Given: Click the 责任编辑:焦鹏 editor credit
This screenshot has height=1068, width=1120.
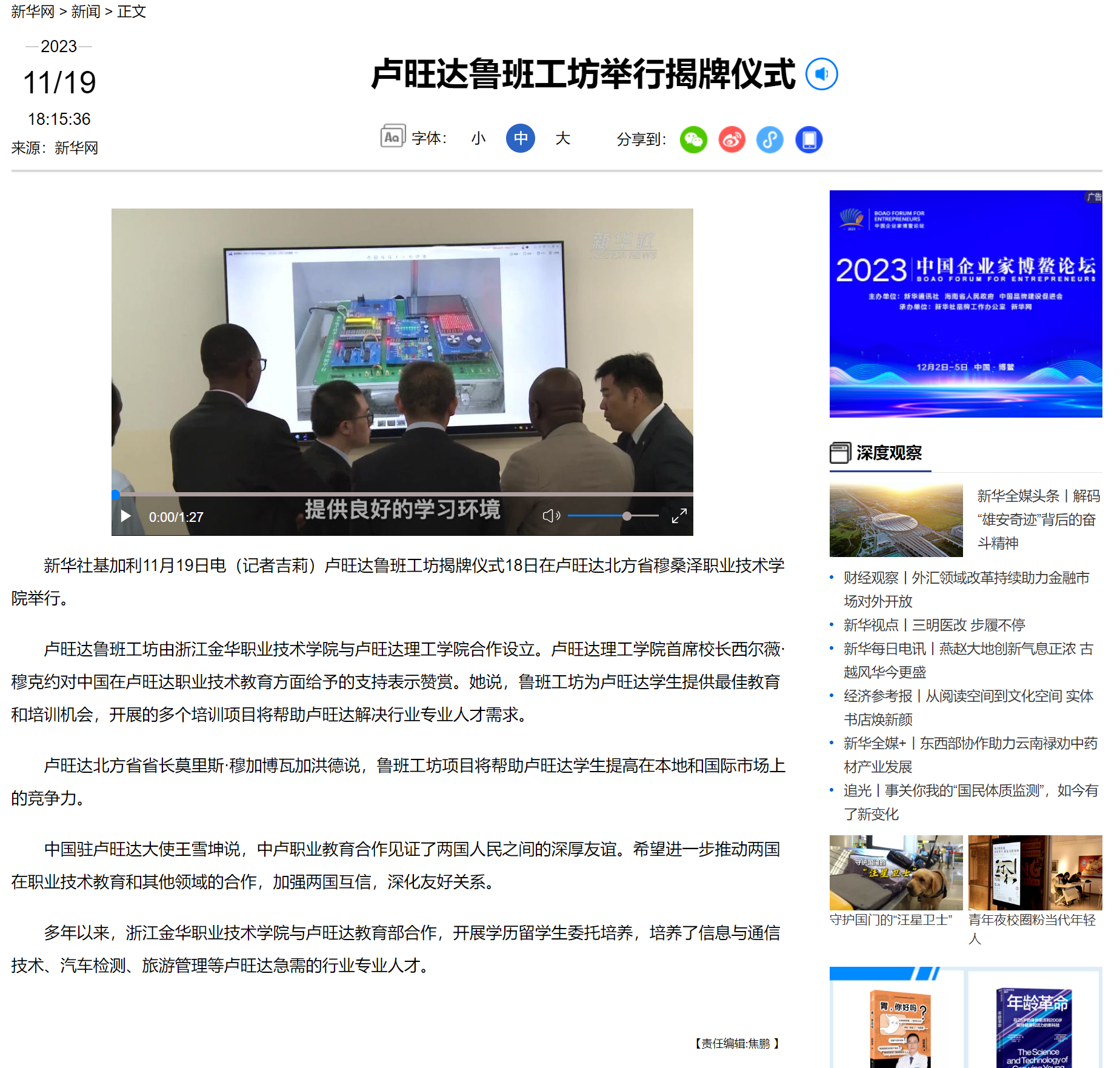Looking at the screenshot, I should [736, 1043].
